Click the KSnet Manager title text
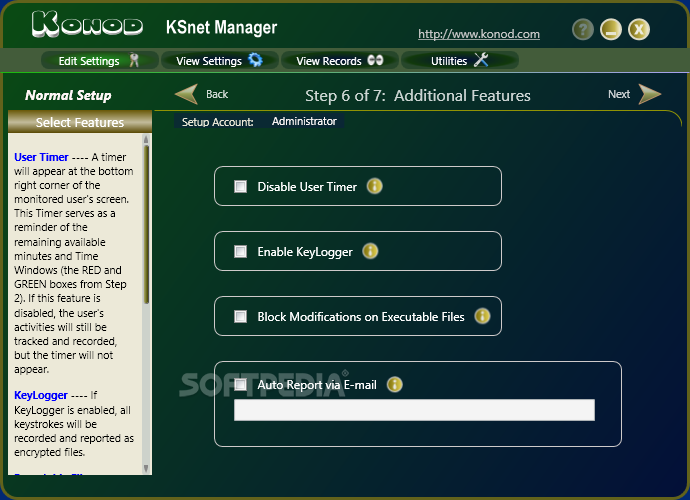The image size is (690, 500). coord(221,27)
